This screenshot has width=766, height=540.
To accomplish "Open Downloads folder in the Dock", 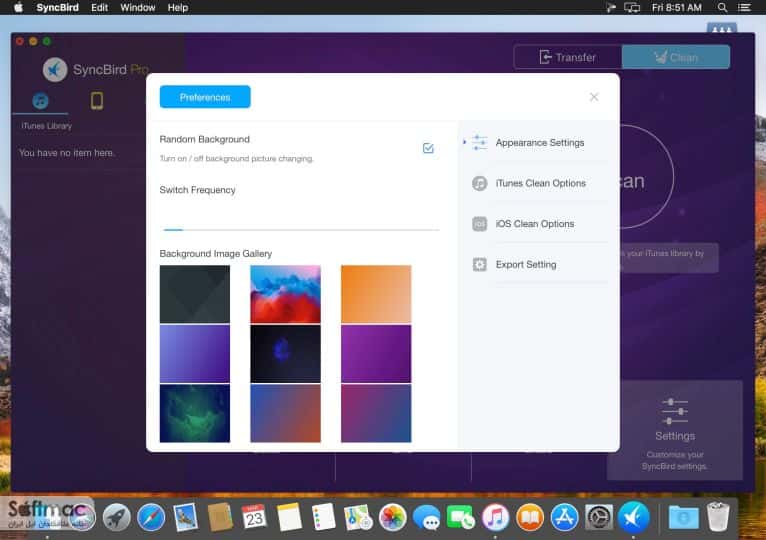I will tap(683, 518).
